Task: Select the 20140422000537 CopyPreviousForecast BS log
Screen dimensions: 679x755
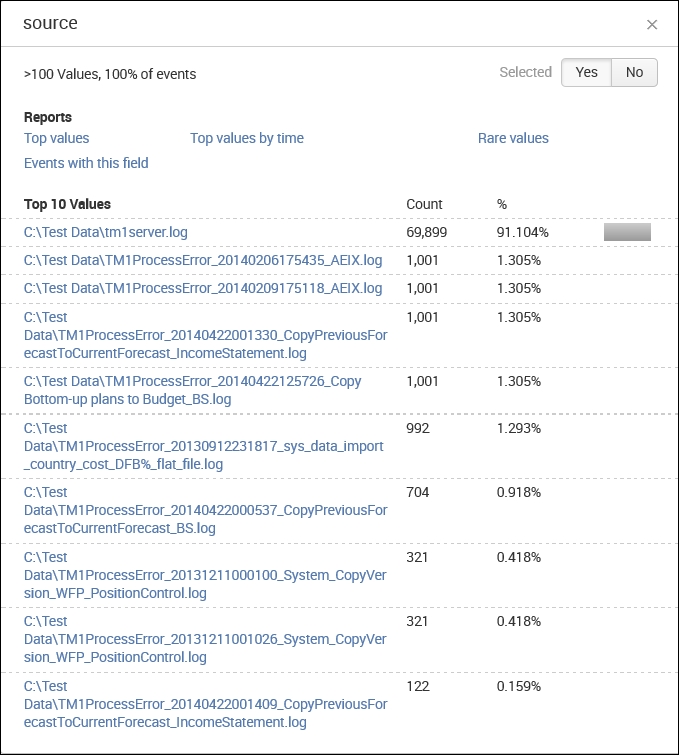Action: (205, 510)
